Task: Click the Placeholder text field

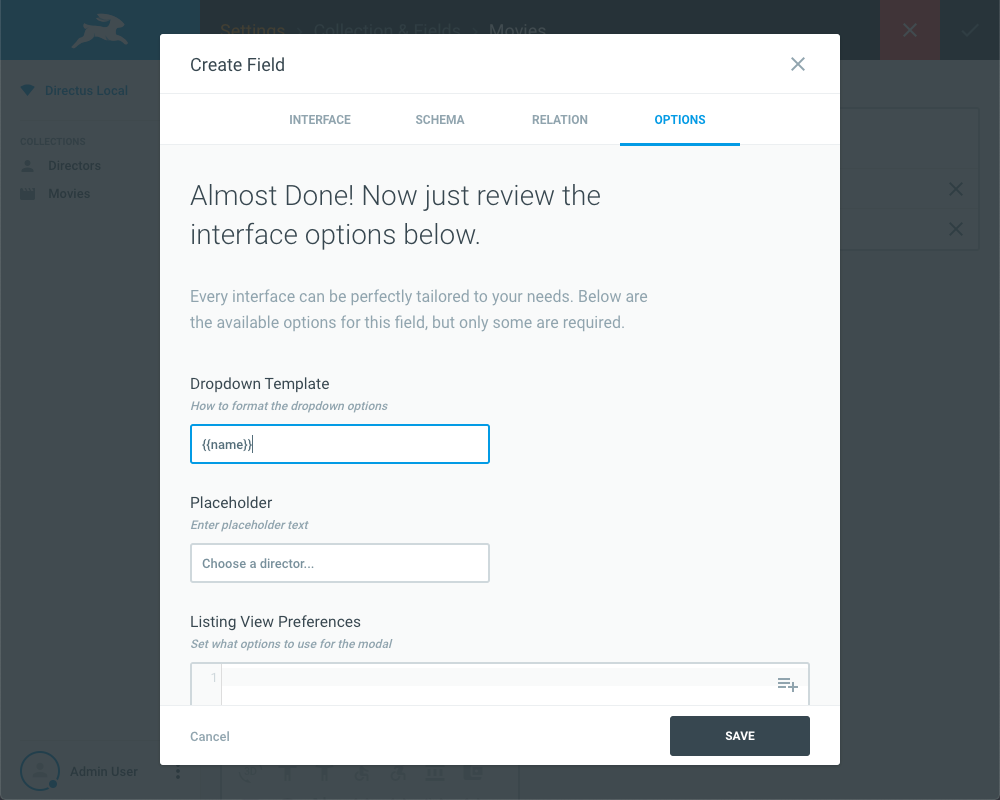Action: [339, 563]
